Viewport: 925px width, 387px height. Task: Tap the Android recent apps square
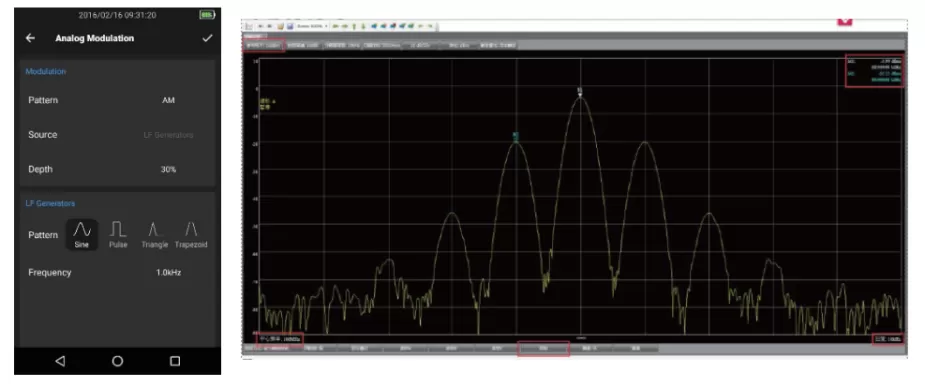pyautogui.click(x=175, y=361)
